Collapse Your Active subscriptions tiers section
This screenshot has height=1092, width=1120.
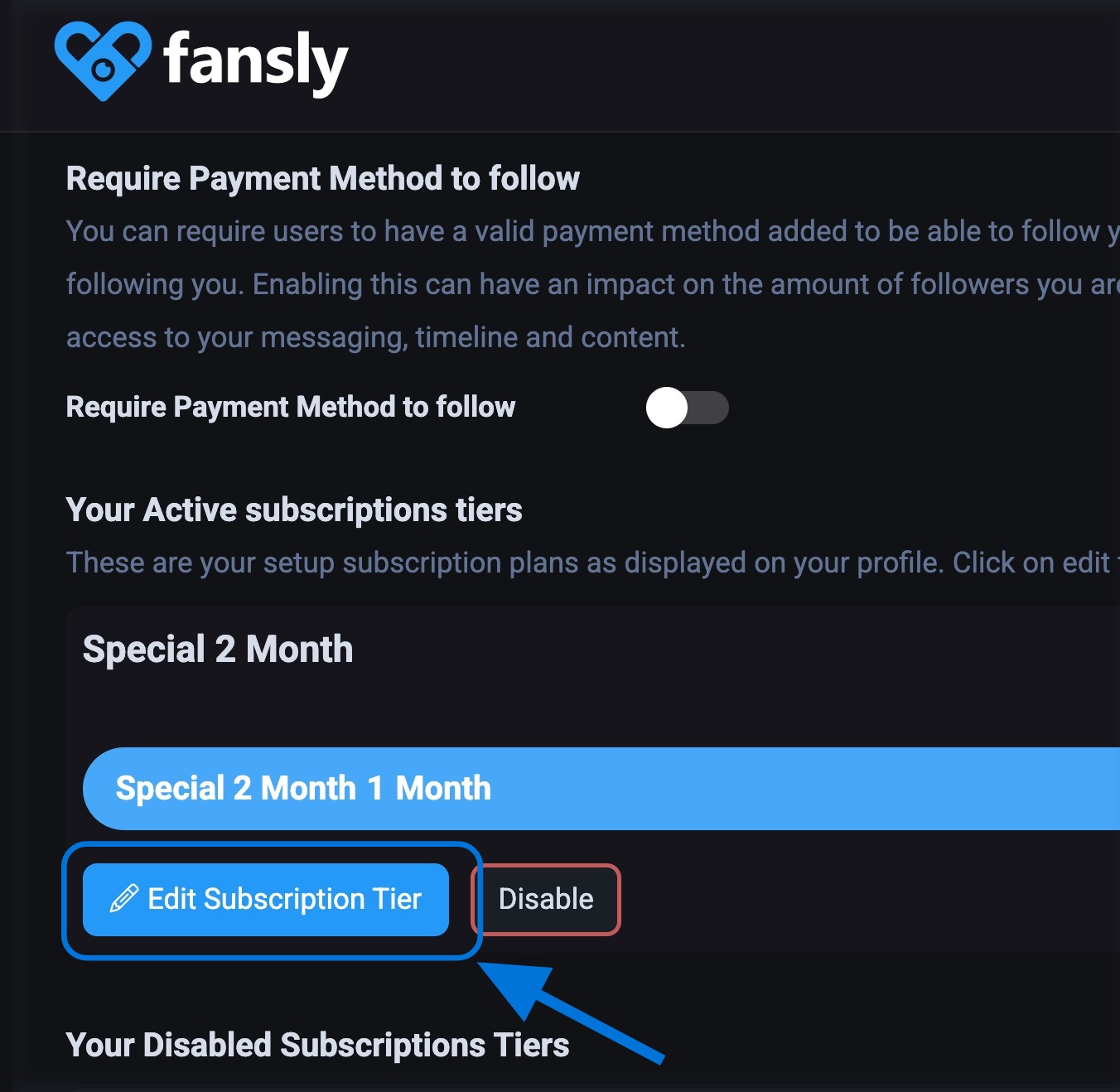pos(294,510)
